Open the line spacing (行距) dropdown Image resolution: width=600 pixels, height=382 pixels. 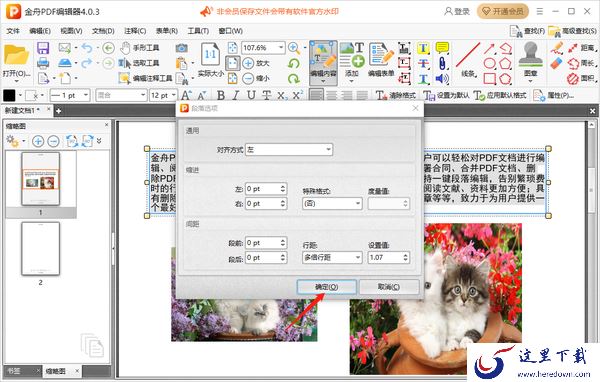pos(332,258)
